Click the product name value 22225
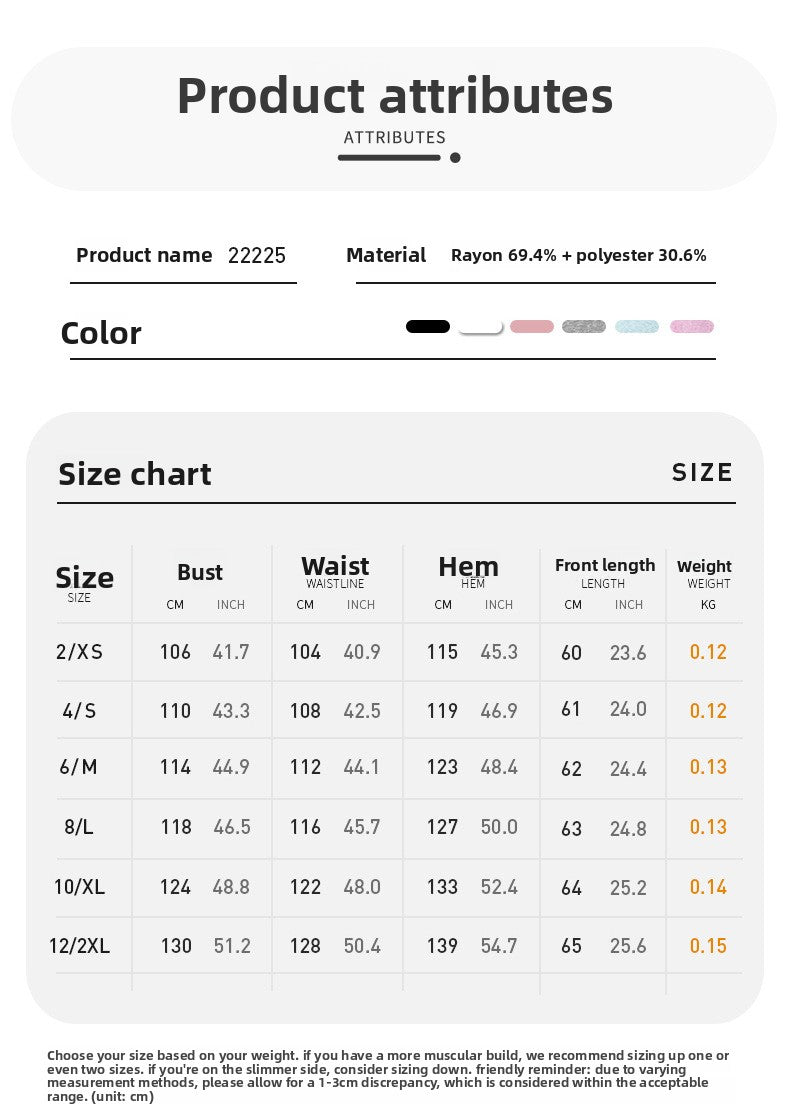The image size is (790, 1119). tap(257, 255)
